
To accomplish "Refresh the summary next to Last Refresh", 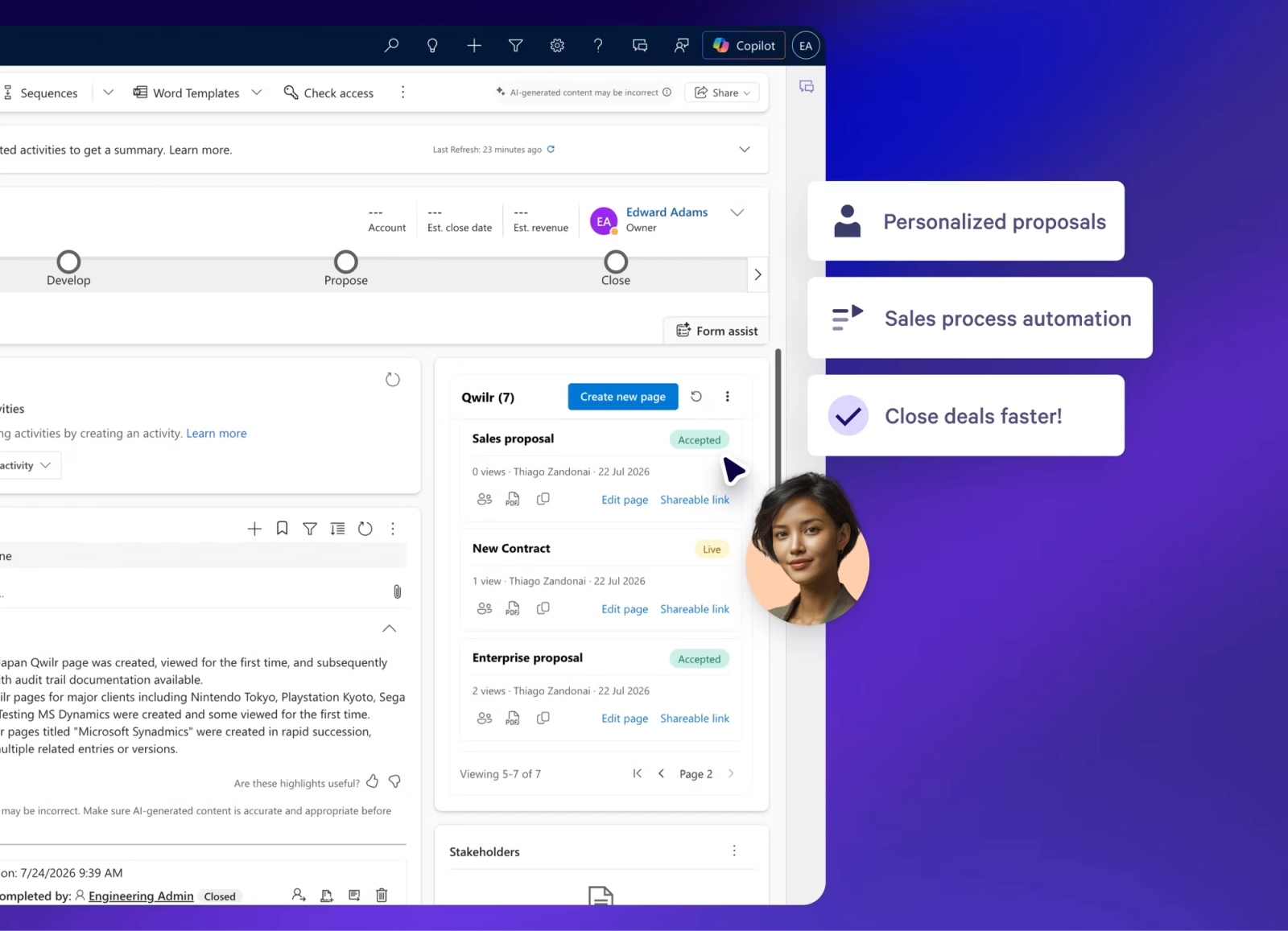I will click(551, 149).
